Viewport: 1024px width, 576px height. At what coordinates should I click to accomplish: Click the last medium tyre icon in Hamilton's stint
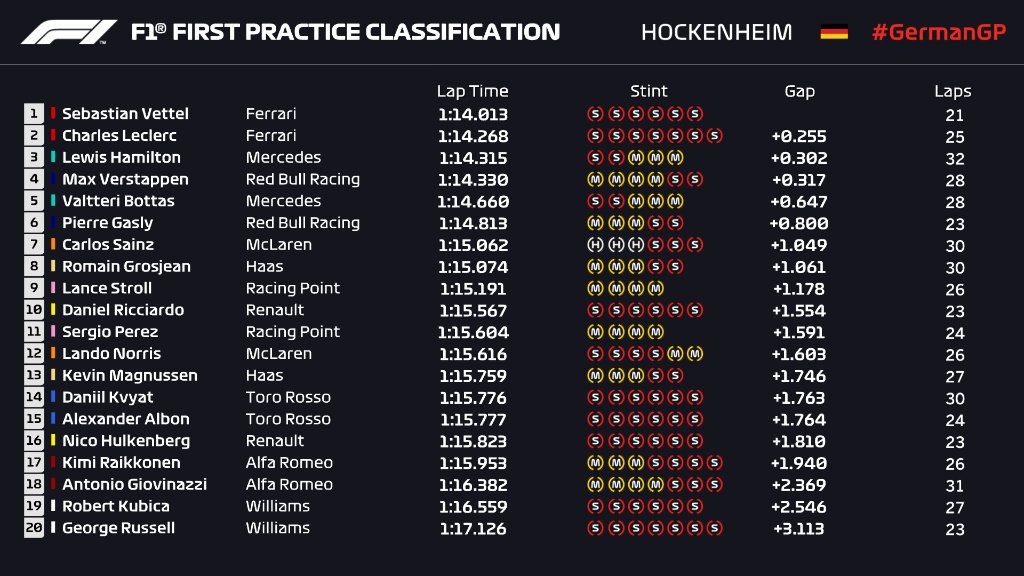(x=675, y=158)
